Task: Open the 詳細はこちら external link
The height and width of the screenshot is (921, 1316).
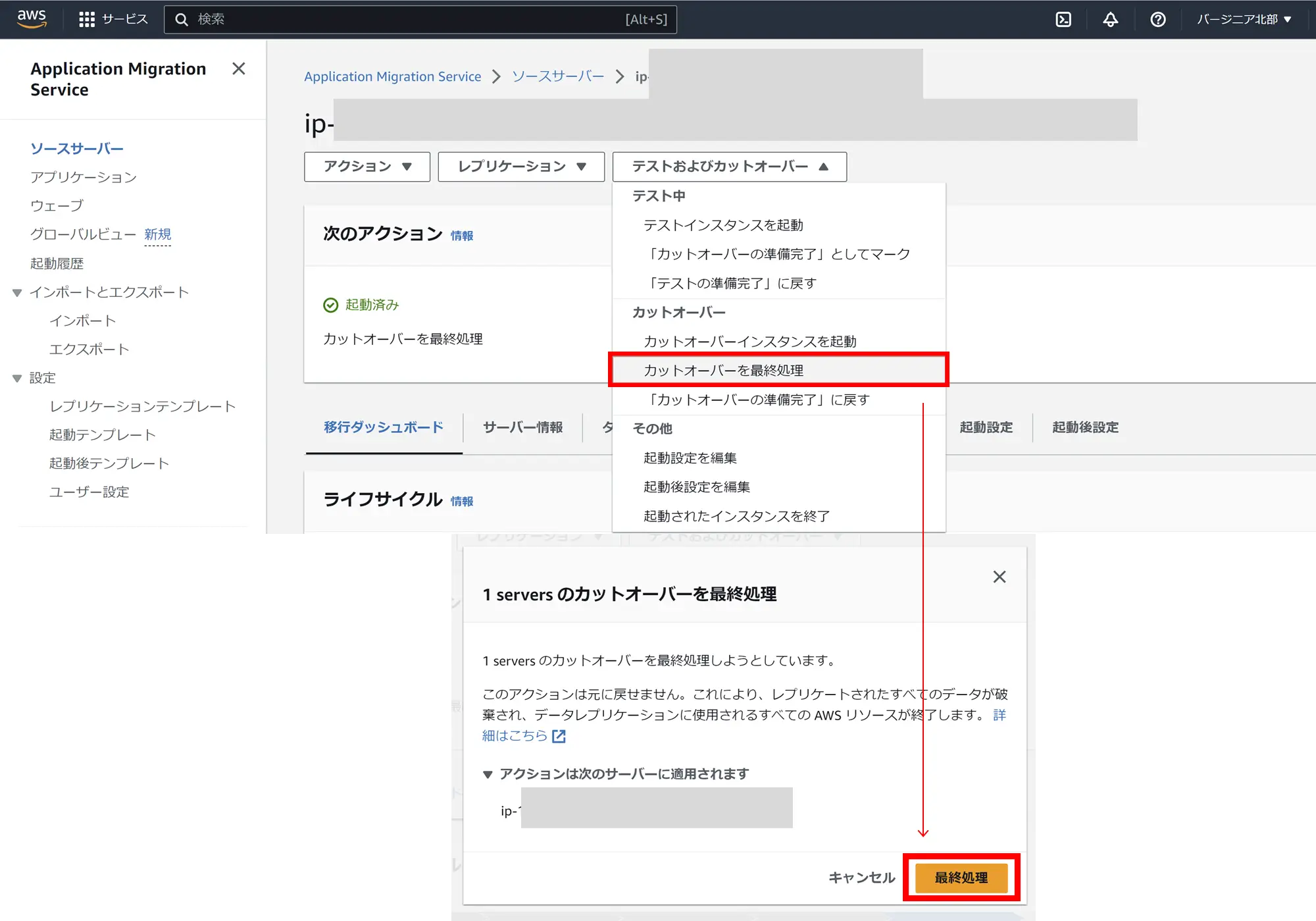Action: click(x=515, y=735)
